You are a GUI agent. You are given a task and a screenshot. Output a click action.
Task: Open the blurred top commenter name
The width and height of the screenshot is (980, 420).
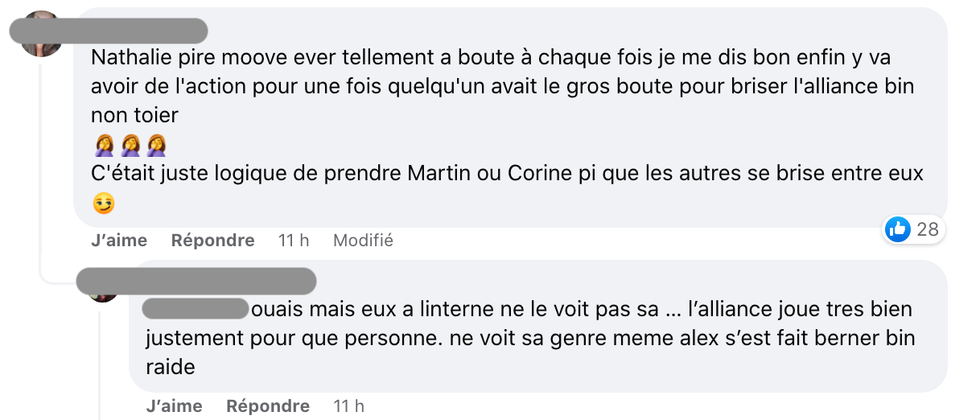[x=110, y=31]
